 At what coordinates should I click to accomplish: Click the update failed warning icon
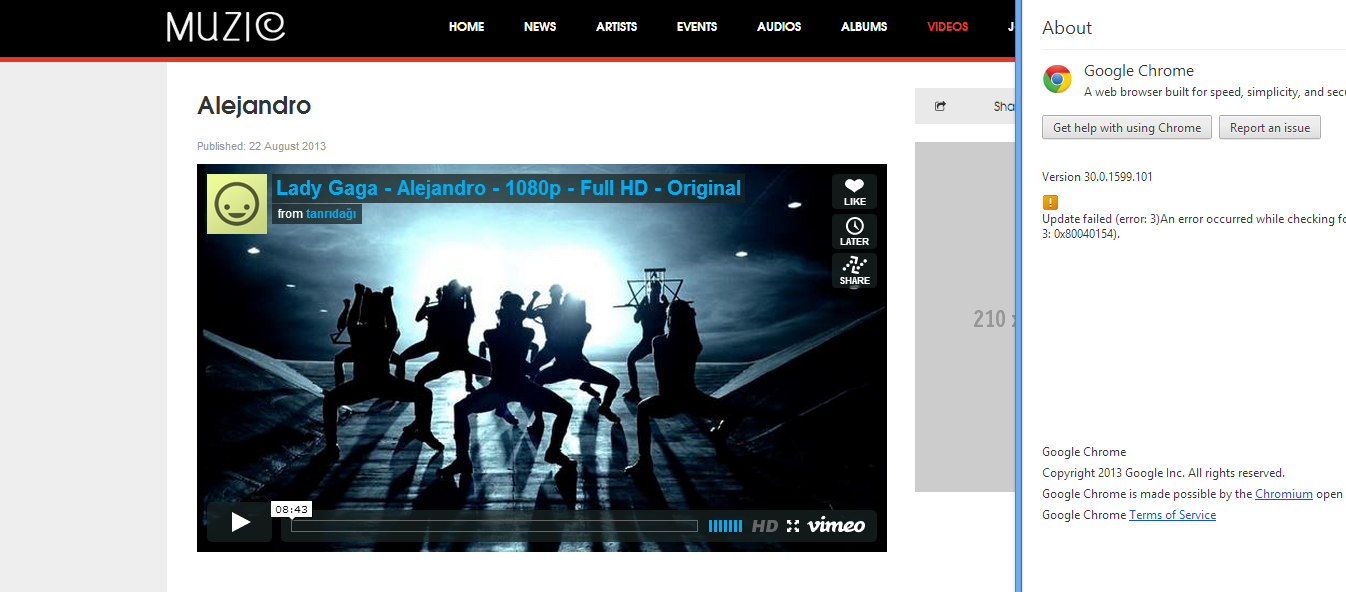coord(1049,202)
